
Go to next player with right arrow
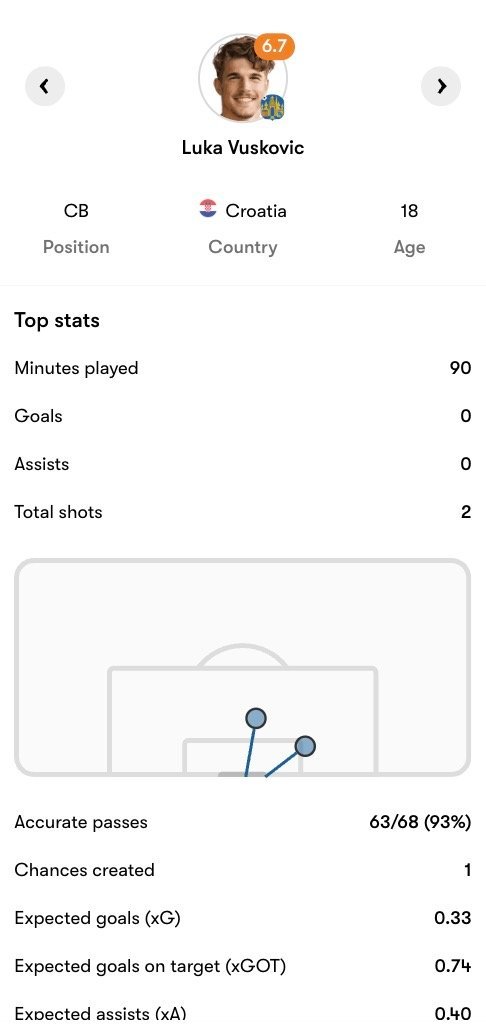click(x=441, y=86)
